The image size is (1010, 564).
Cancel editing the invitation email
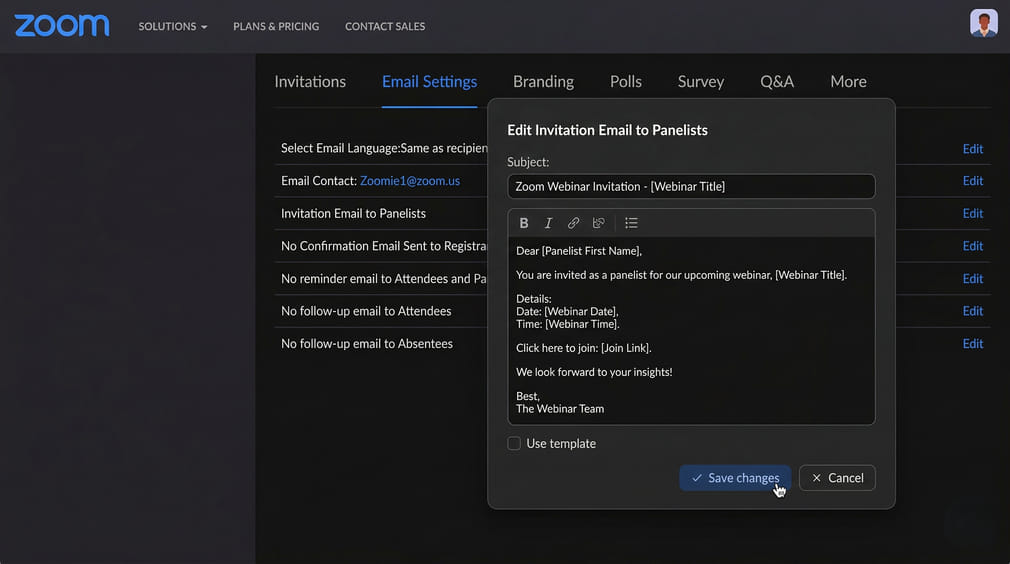pos(837,478)
